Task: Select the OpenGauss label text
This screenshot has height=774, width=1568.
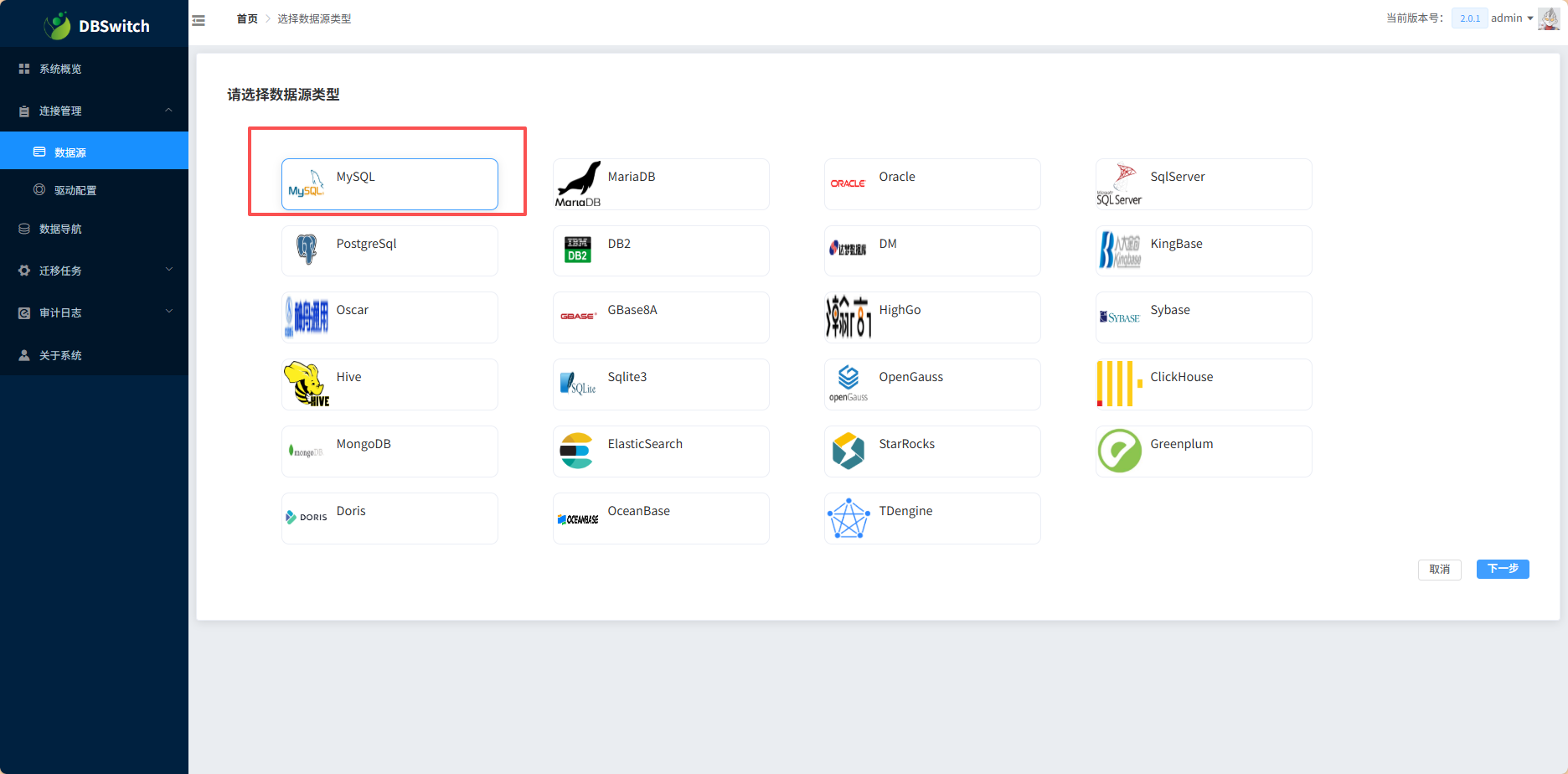Action: coord(911,377)
